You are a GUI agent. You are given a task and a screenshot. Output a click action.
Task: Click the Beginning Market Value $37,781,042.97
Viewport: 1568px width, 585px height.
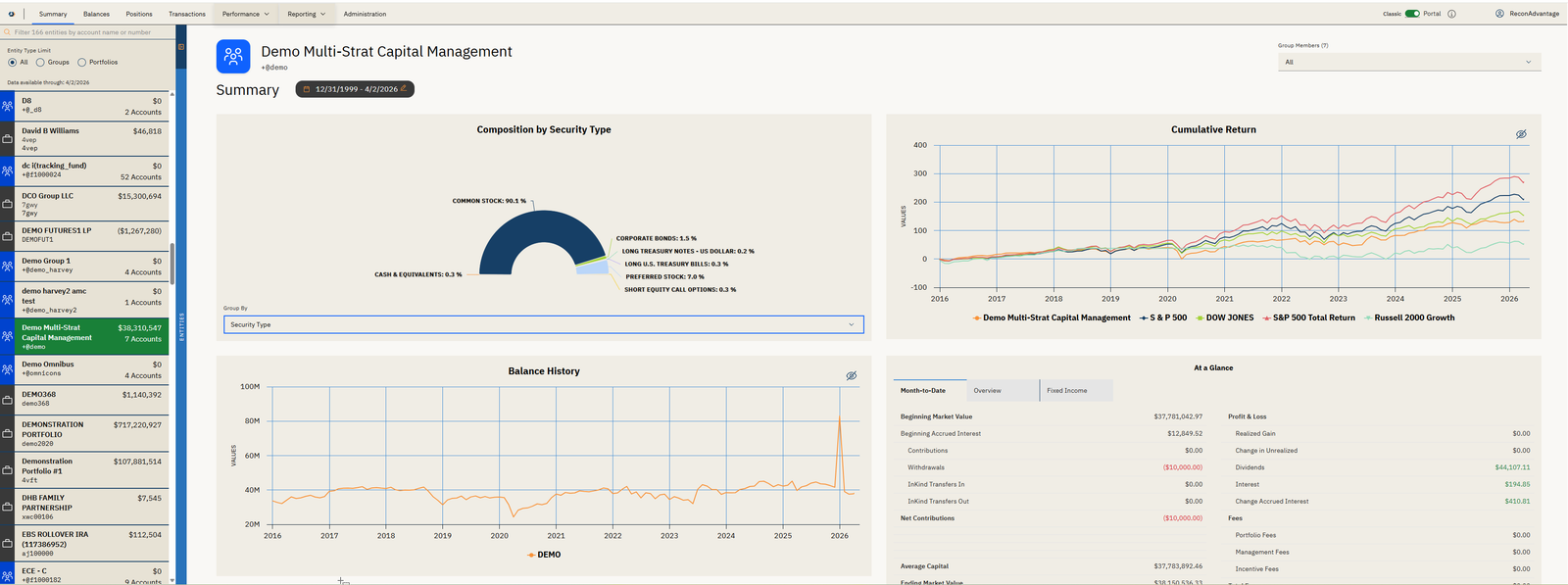click(x=1178, y=416)
